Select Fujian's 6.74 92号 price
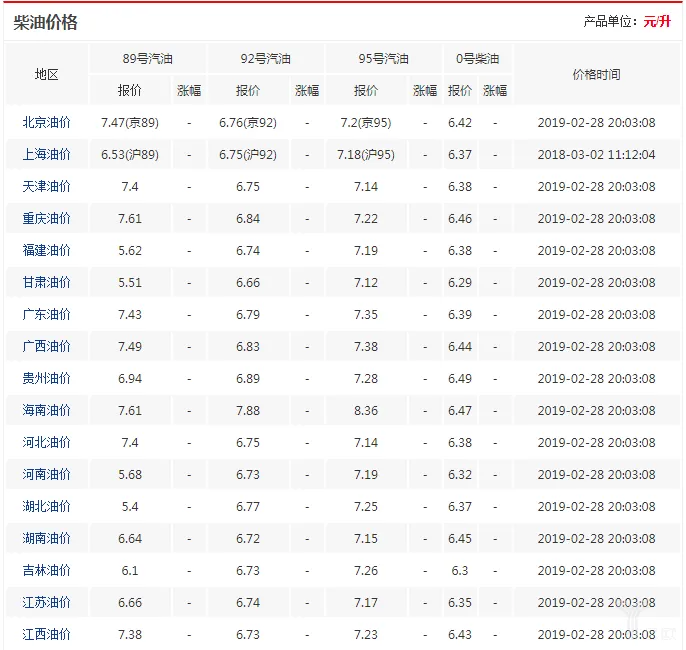Viewport: 686px width, 650px height. click(x=248, y=250)
